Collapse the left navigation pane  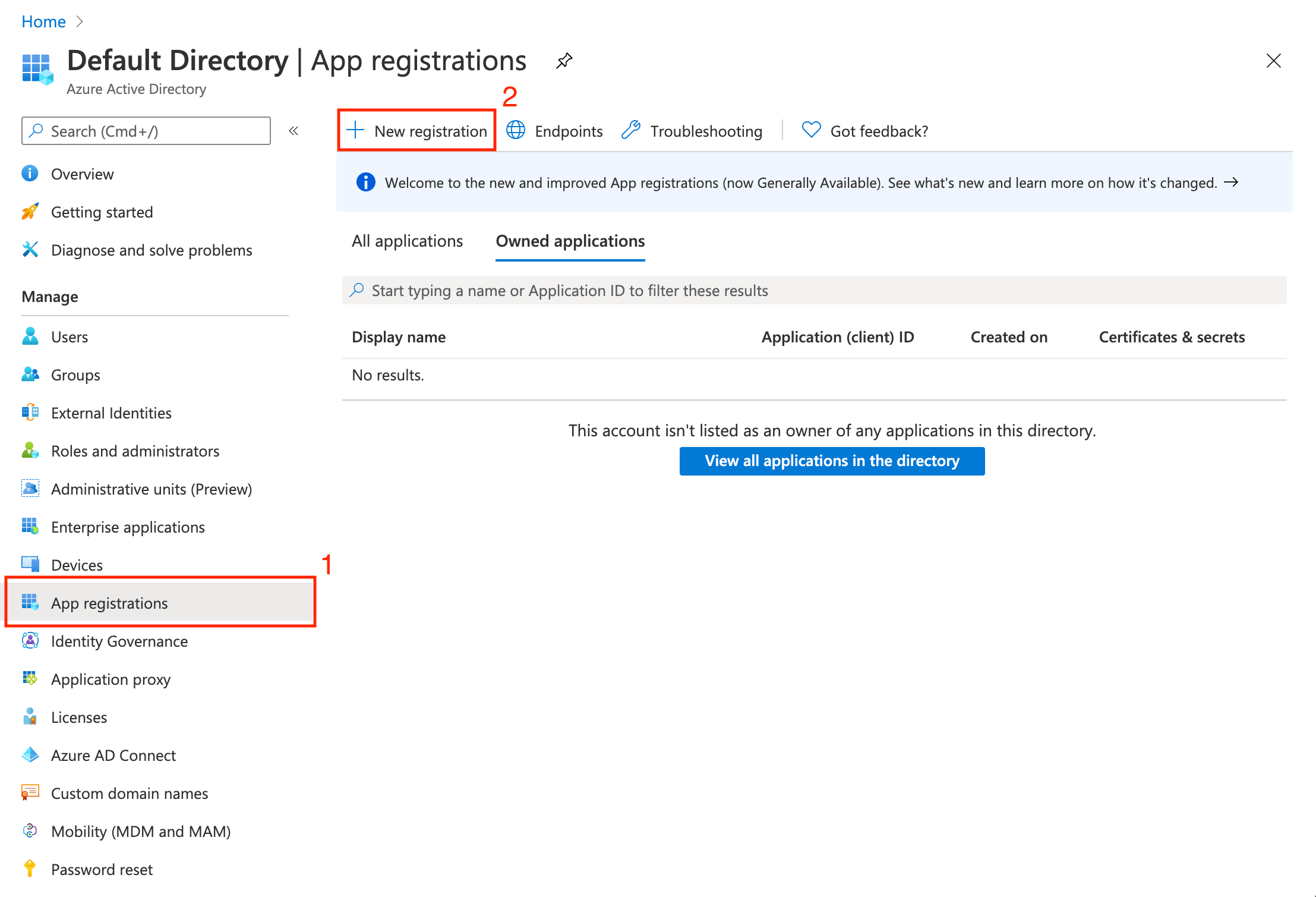click(x=294, y=131)
